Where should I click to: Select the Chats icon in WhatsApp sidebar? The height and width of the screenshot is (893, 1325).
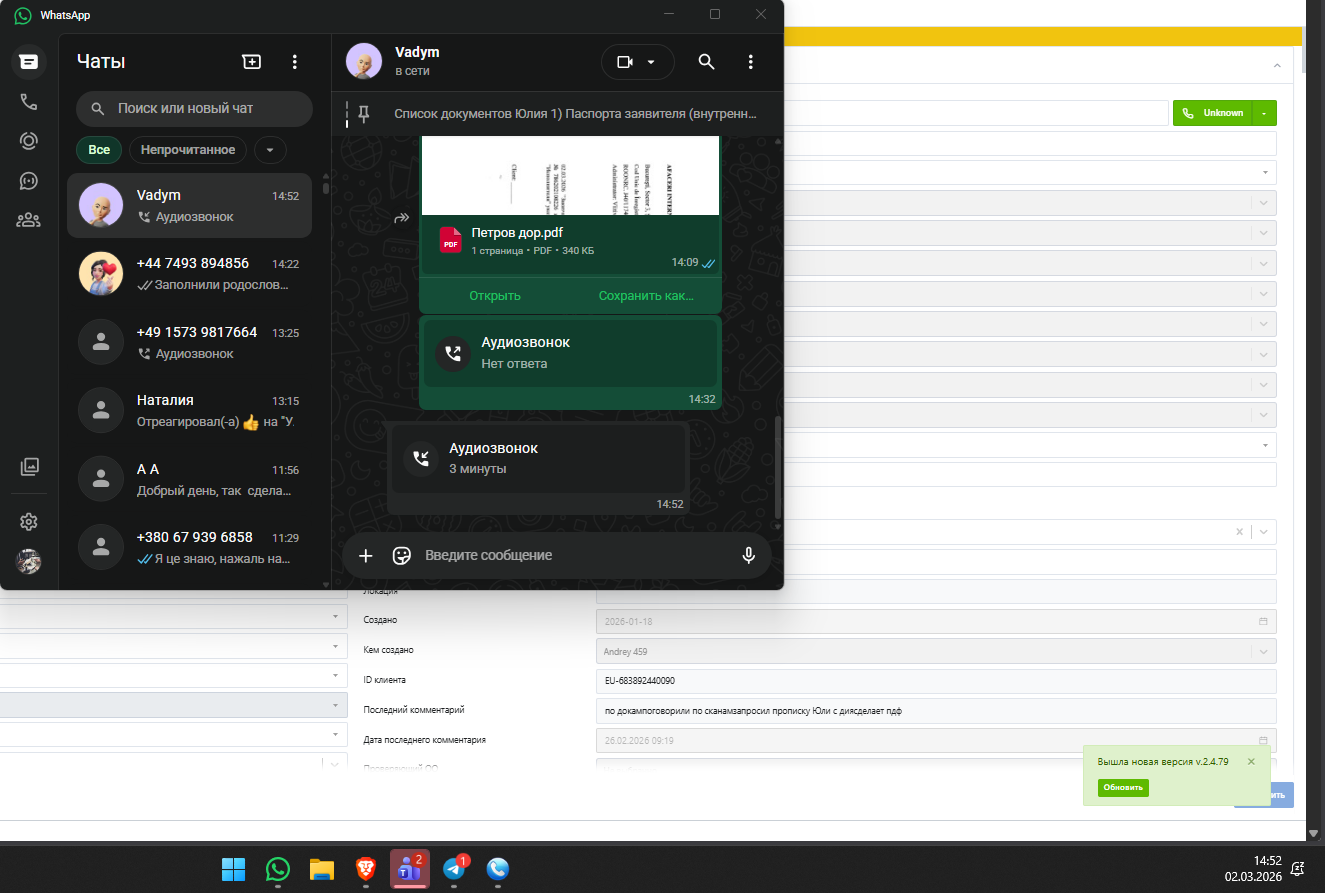28,62
